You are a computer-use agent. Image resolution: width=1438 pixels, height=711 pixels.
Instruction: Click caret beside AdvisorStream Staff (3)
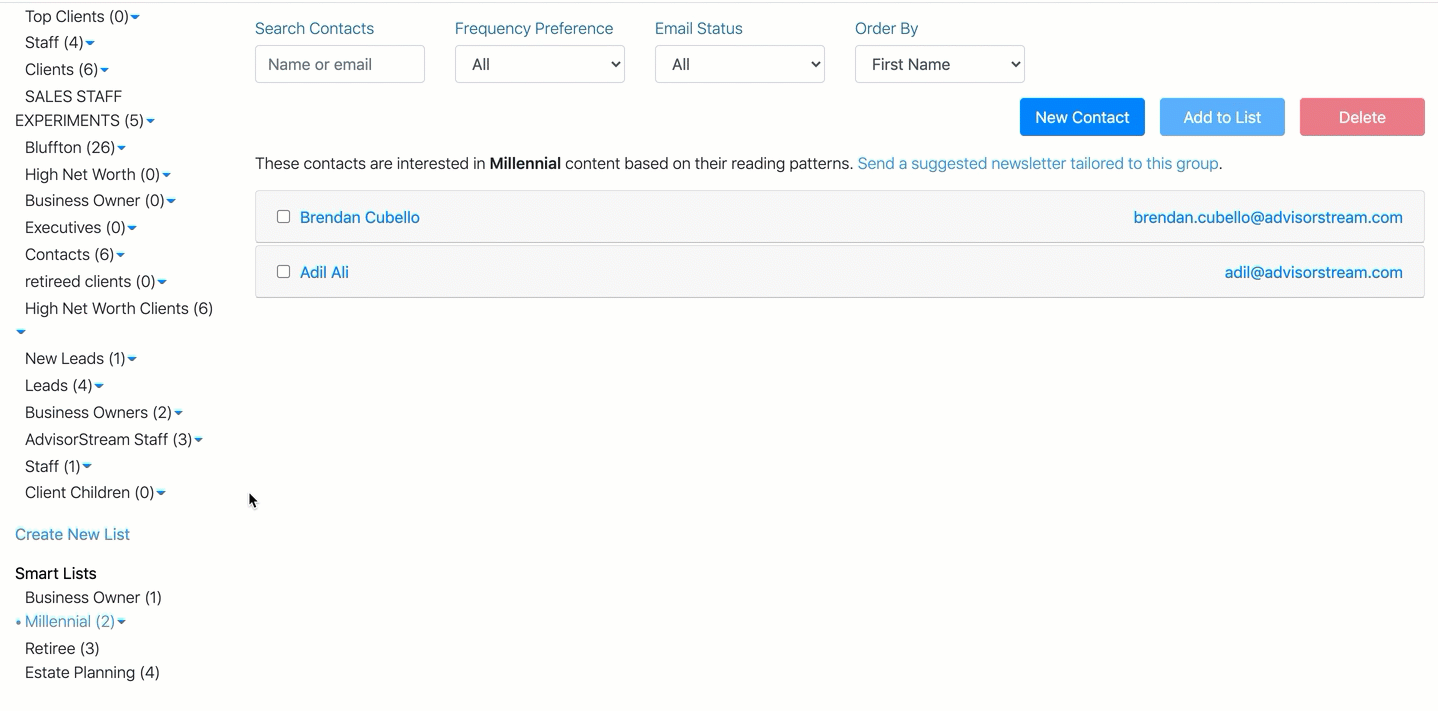pos(199,441)
